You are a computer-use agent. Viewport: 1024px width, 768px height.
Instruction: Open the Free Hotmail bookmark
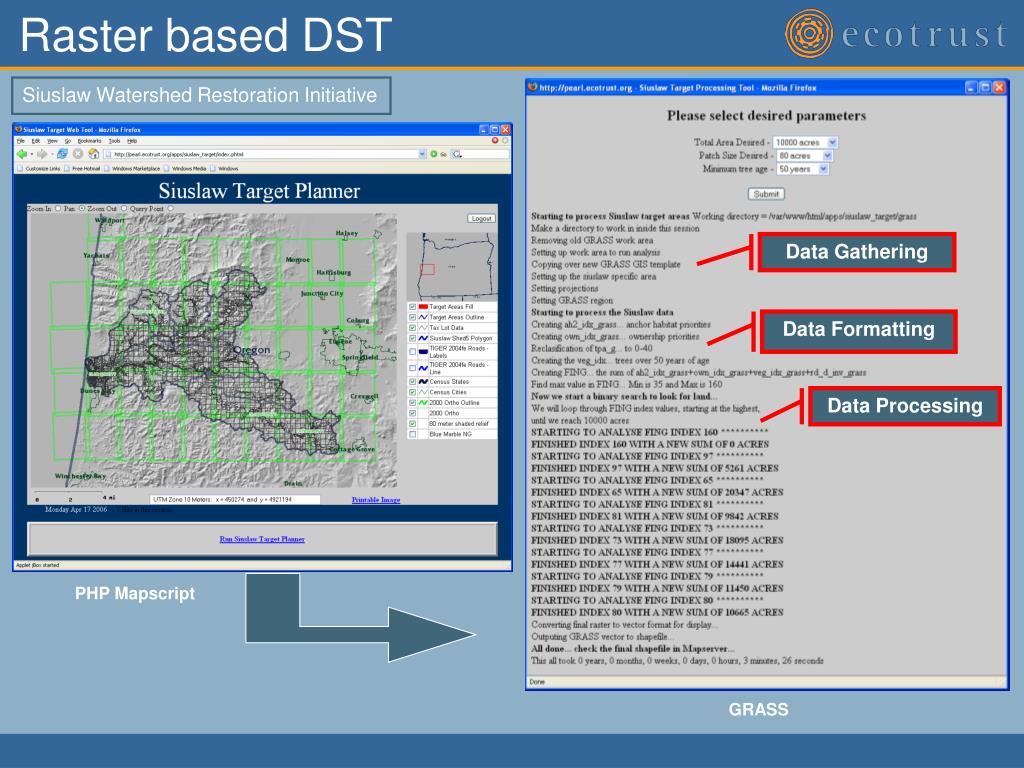click(82, 168)
